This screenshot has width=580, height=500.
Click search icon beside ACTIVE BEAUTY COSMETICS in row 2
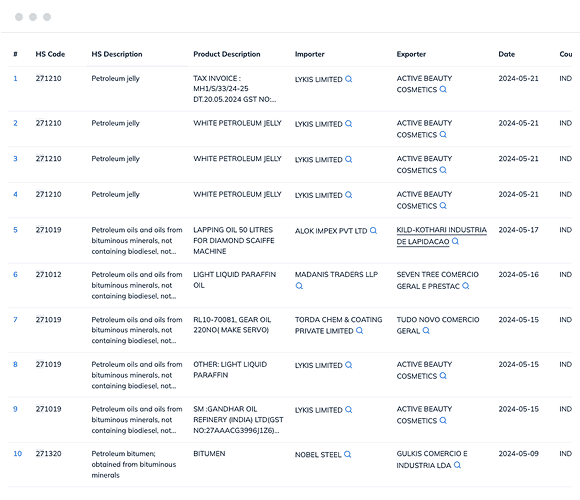point(443,134)
